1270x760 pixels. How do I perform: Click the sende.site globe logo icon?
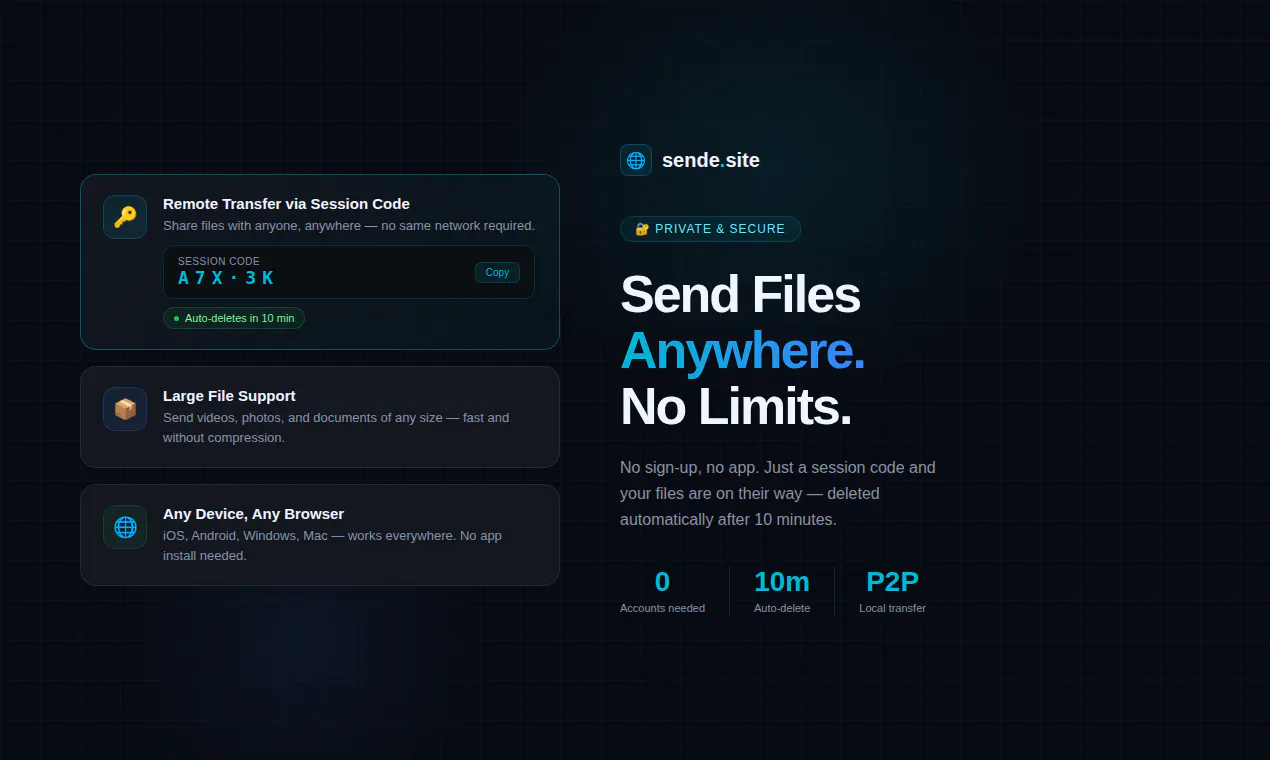(x=636, y=160)
